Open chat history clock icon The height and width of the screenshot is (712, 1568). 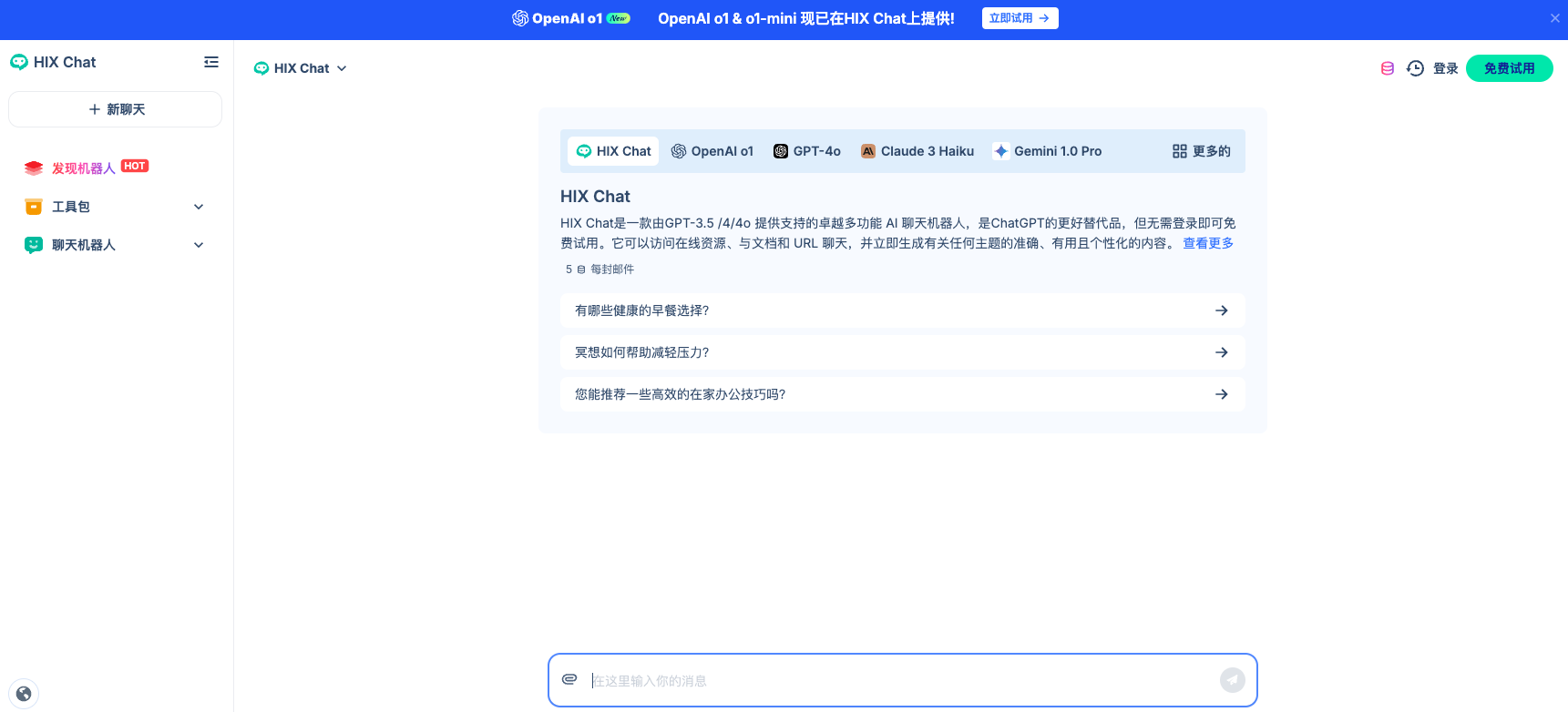tap(1415, 68)
